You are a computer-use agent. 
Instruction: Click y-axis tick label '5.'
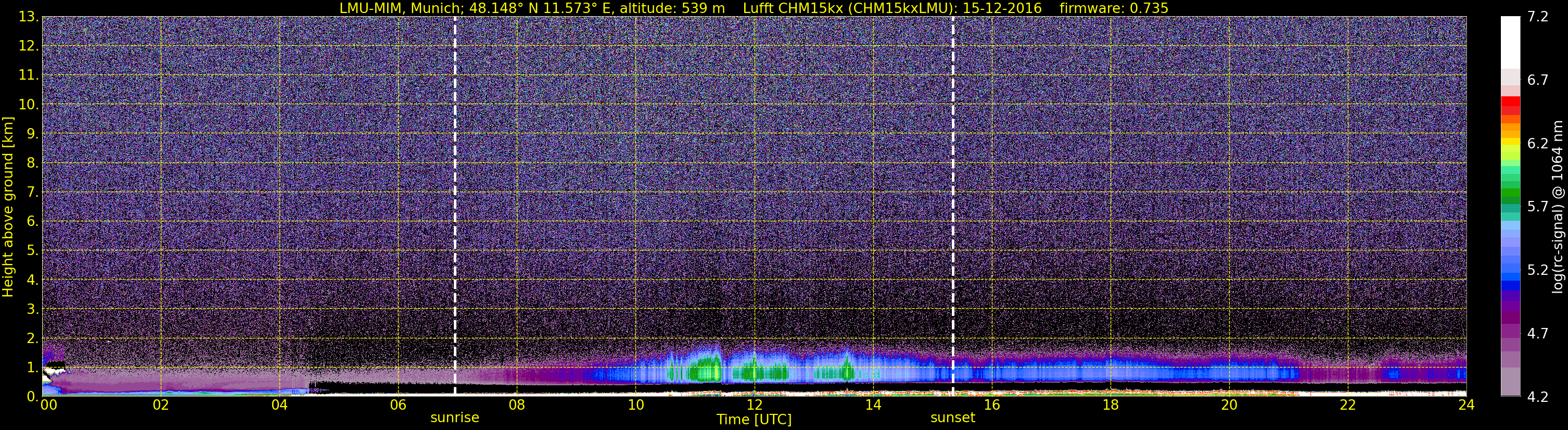[32, 251]
